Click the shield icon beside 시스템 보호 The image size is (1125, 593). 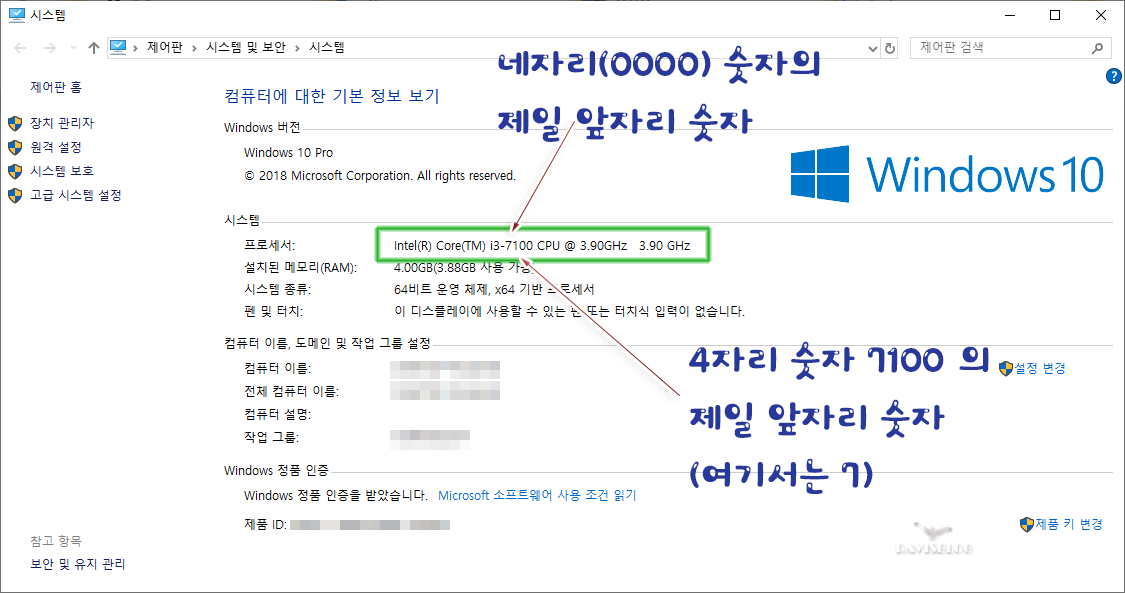click(15, 171)
